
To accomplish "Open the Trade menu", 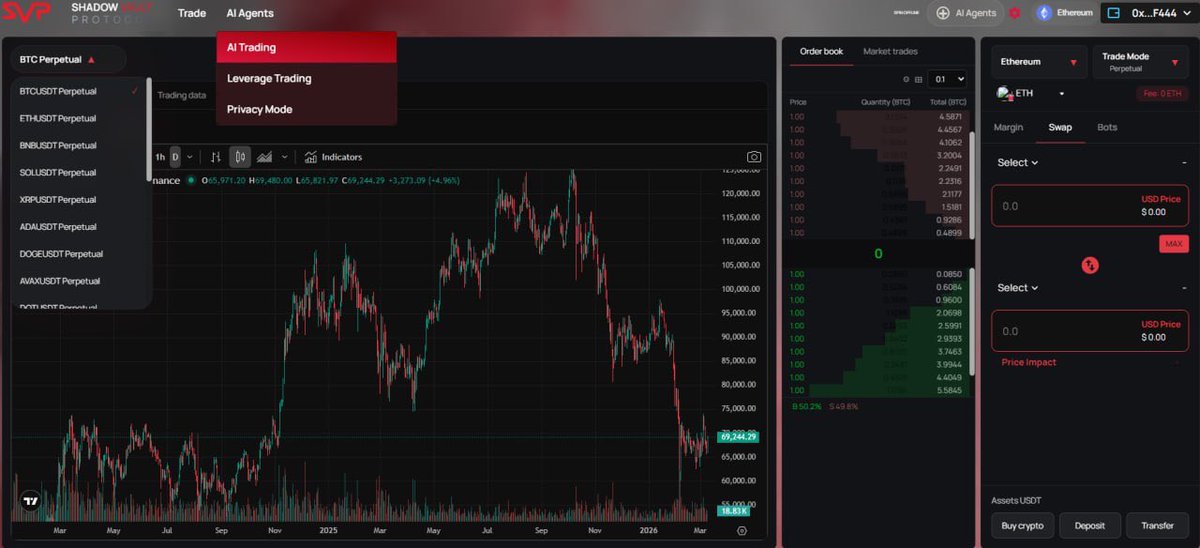I will [x=192, y=14].
